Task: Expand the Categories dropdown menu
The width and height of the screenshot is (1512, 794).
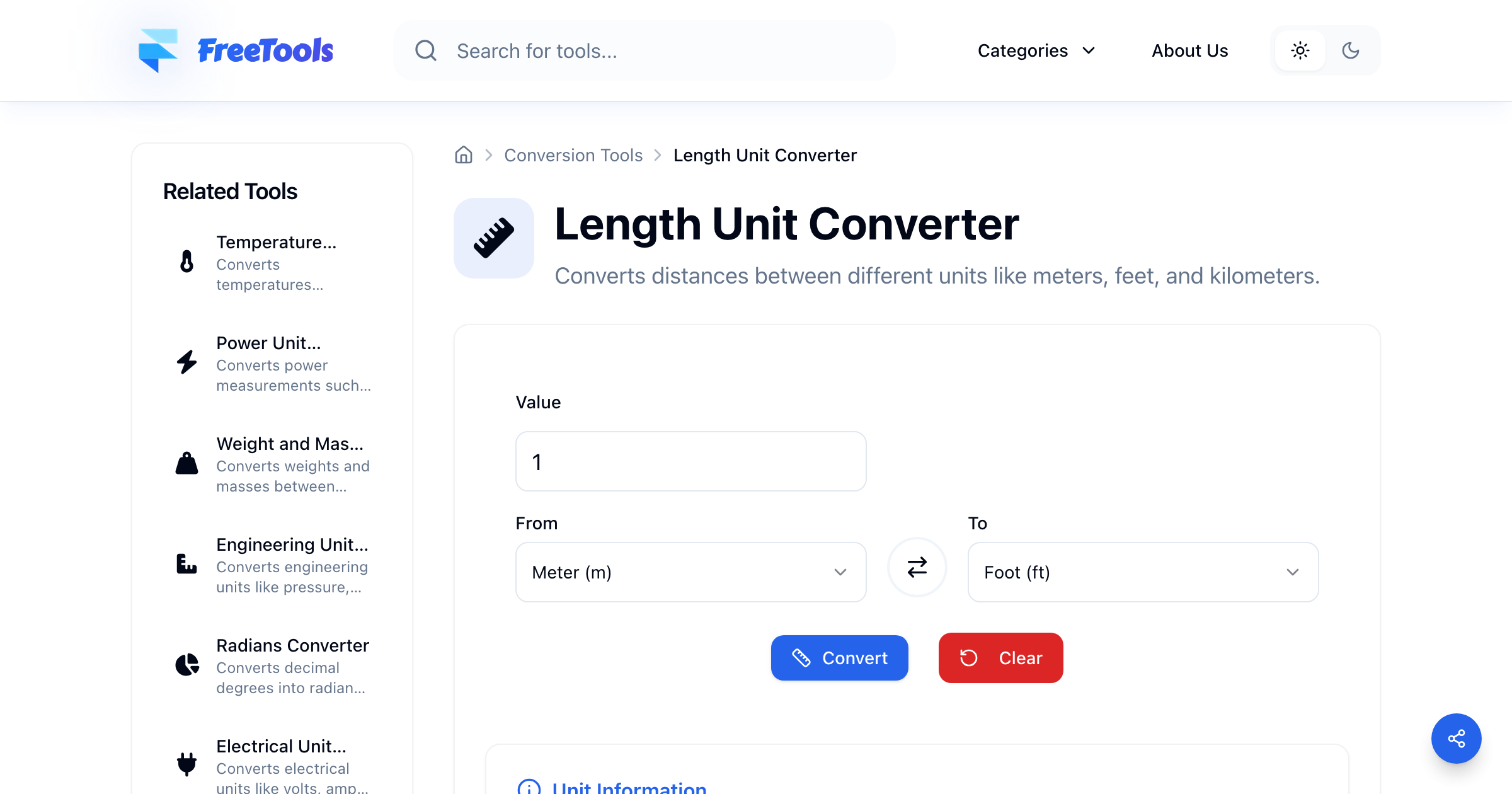Action: (1036, 50)
